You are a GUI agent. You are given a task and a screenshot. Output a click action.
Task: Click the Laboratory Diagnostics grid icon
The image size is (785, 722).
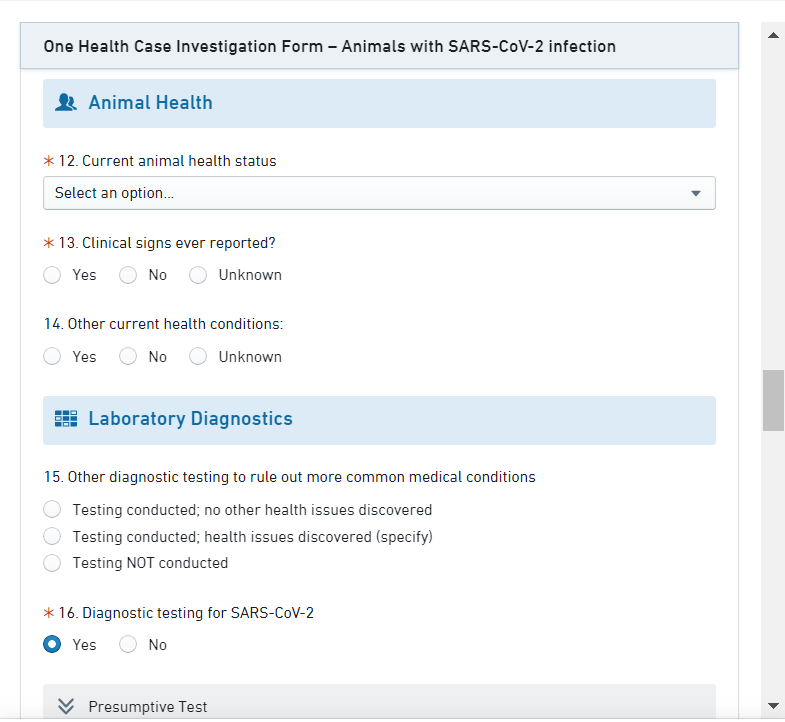pyautogui.click(x=66, y=419)
